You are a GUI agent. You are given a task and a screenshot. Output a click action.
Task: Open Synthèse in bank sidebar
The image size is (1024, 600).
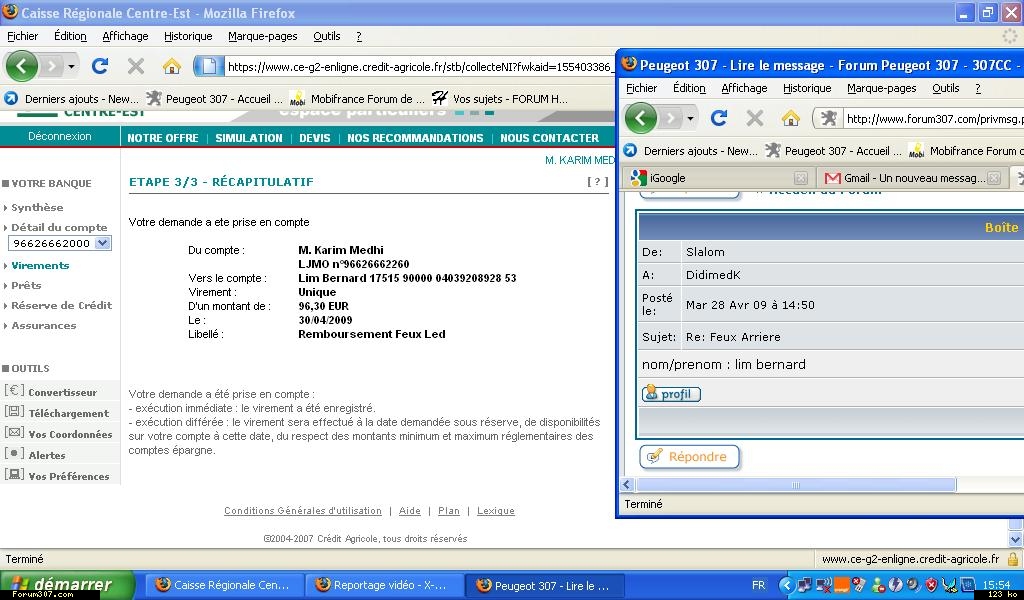37,208
